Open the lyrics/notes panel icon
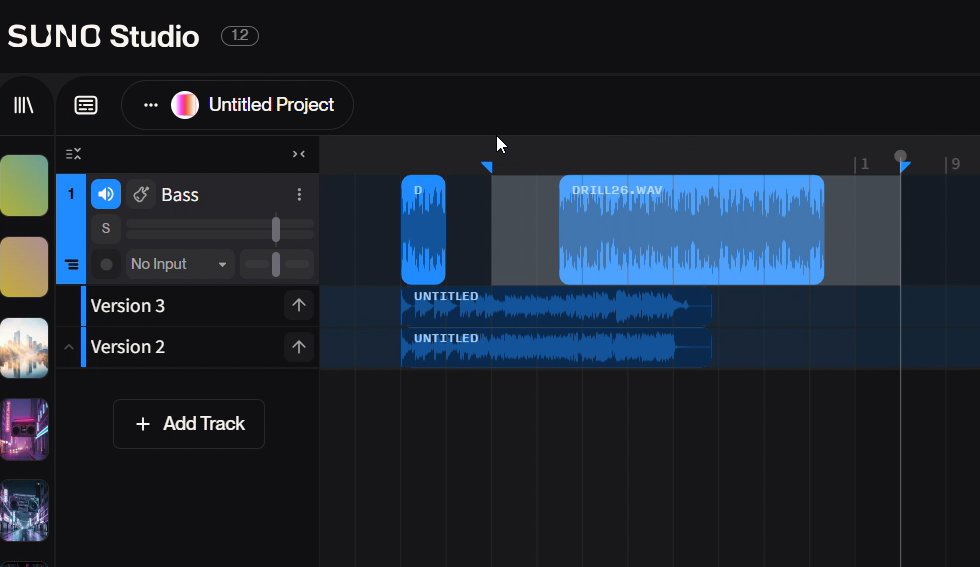This screenshot has height=567, width=980. (x=86, y=105)
